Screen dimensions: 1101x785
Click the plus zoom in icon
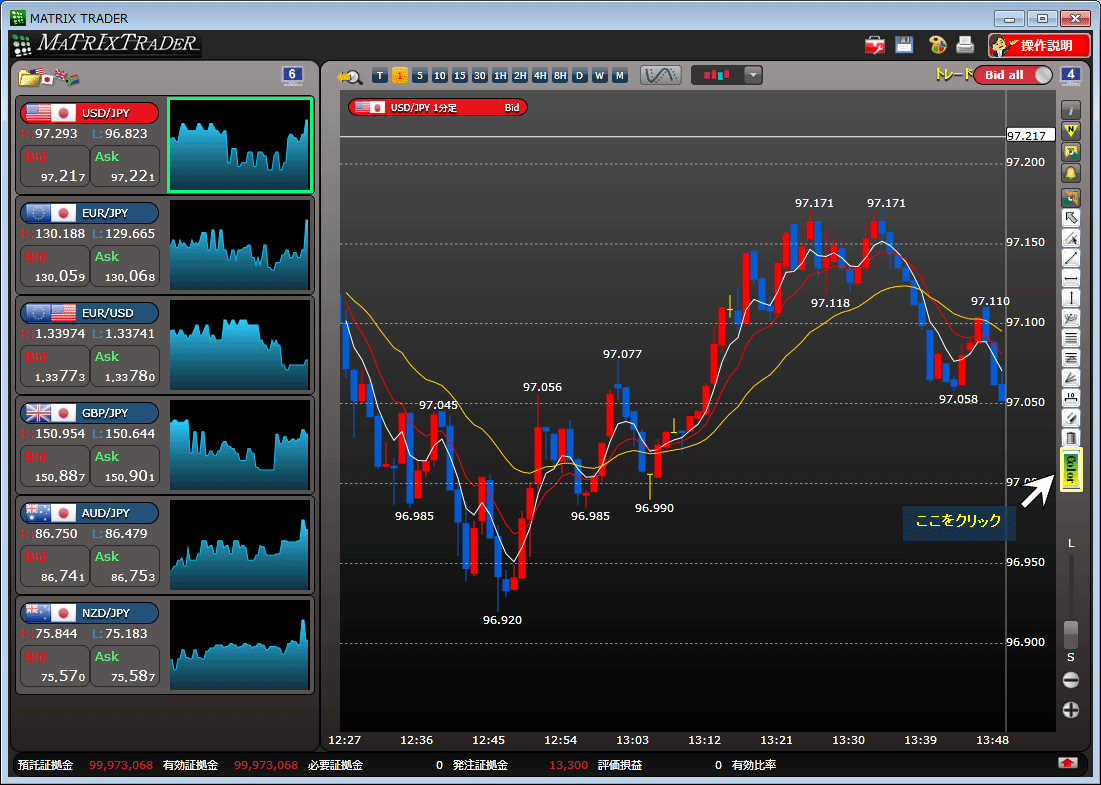pyautogui.click(x=1070, y=710)
